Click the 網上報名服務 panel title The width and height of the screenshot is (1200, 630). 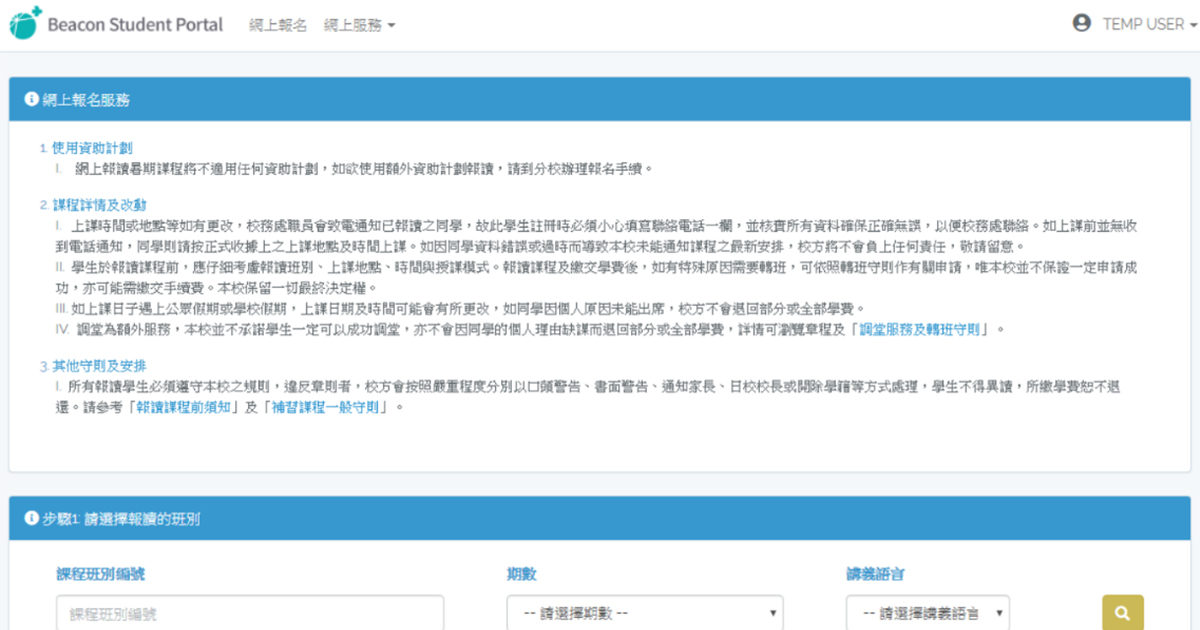[x=86, y=100]
